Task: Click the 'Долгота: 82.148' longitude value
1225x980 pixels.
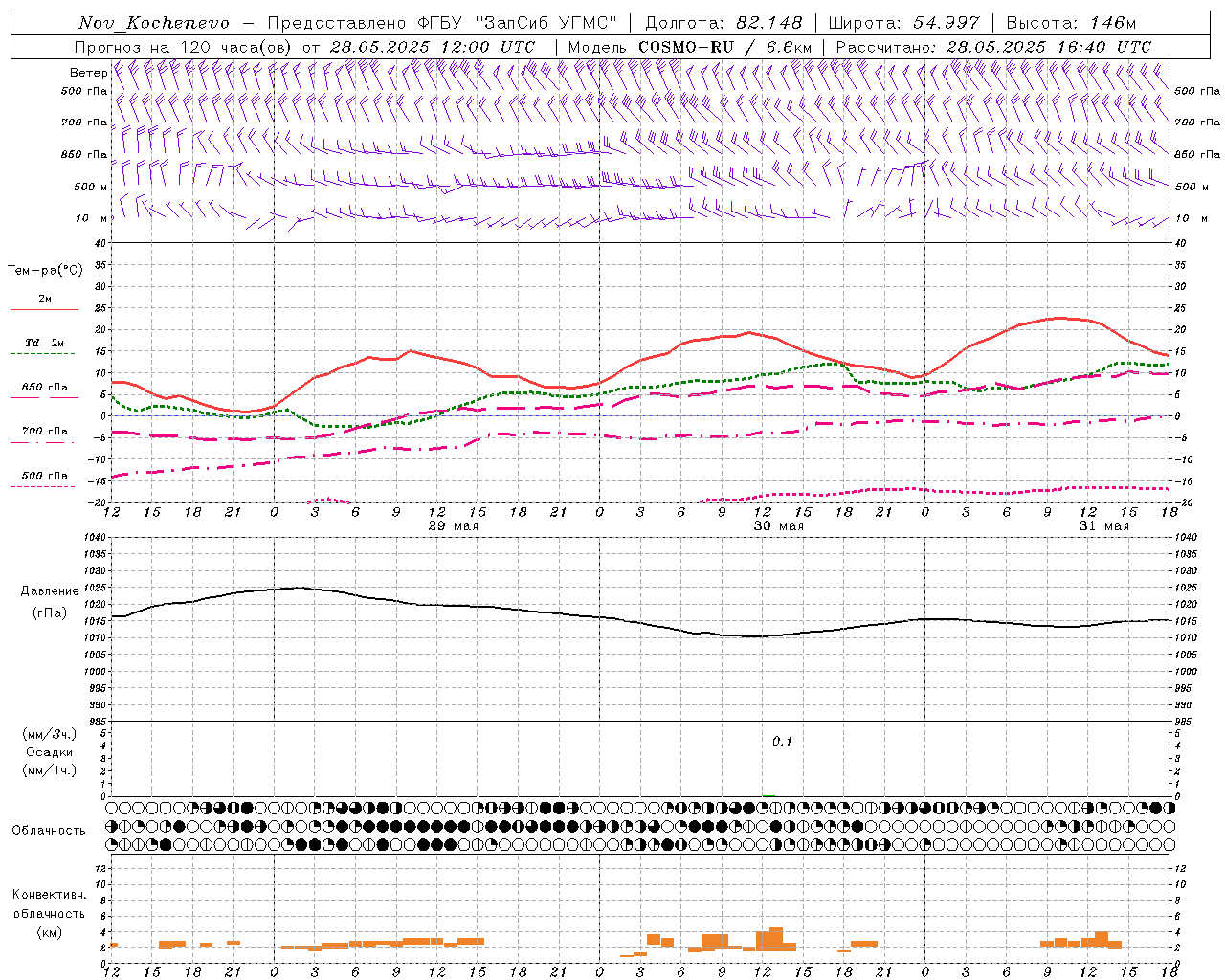Action: [724, 23]
